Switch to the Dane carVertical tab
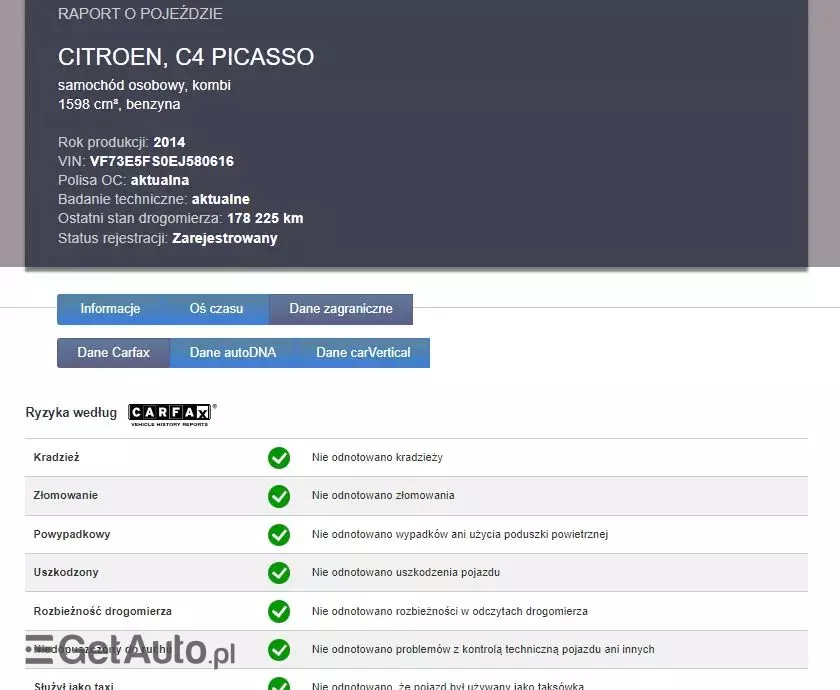 pos(364,352)
